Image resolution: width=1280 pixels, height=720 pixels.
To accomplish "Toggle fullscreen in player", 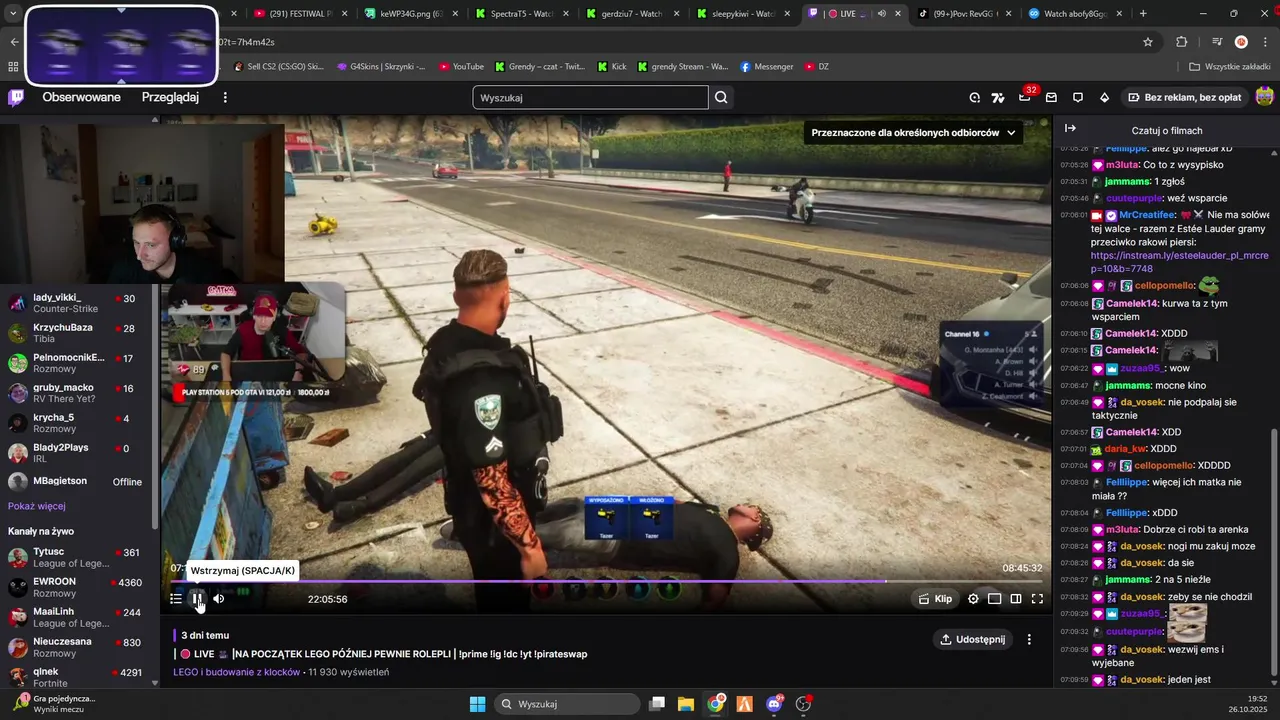I will [1037, 599].
